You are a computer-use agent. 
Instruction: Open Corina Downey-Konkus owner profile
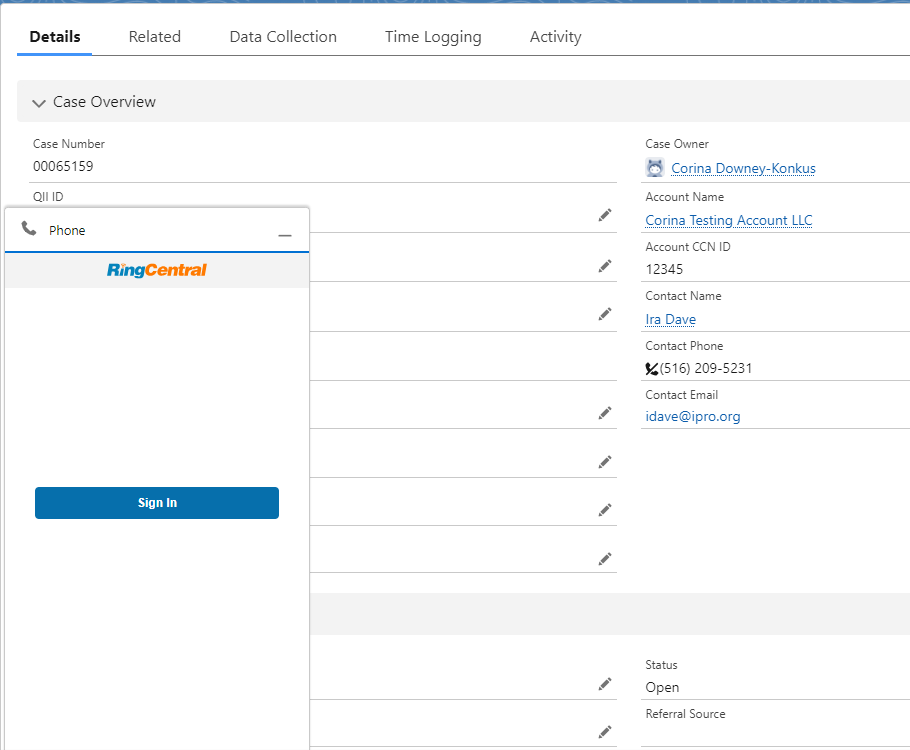click(743, 168)
